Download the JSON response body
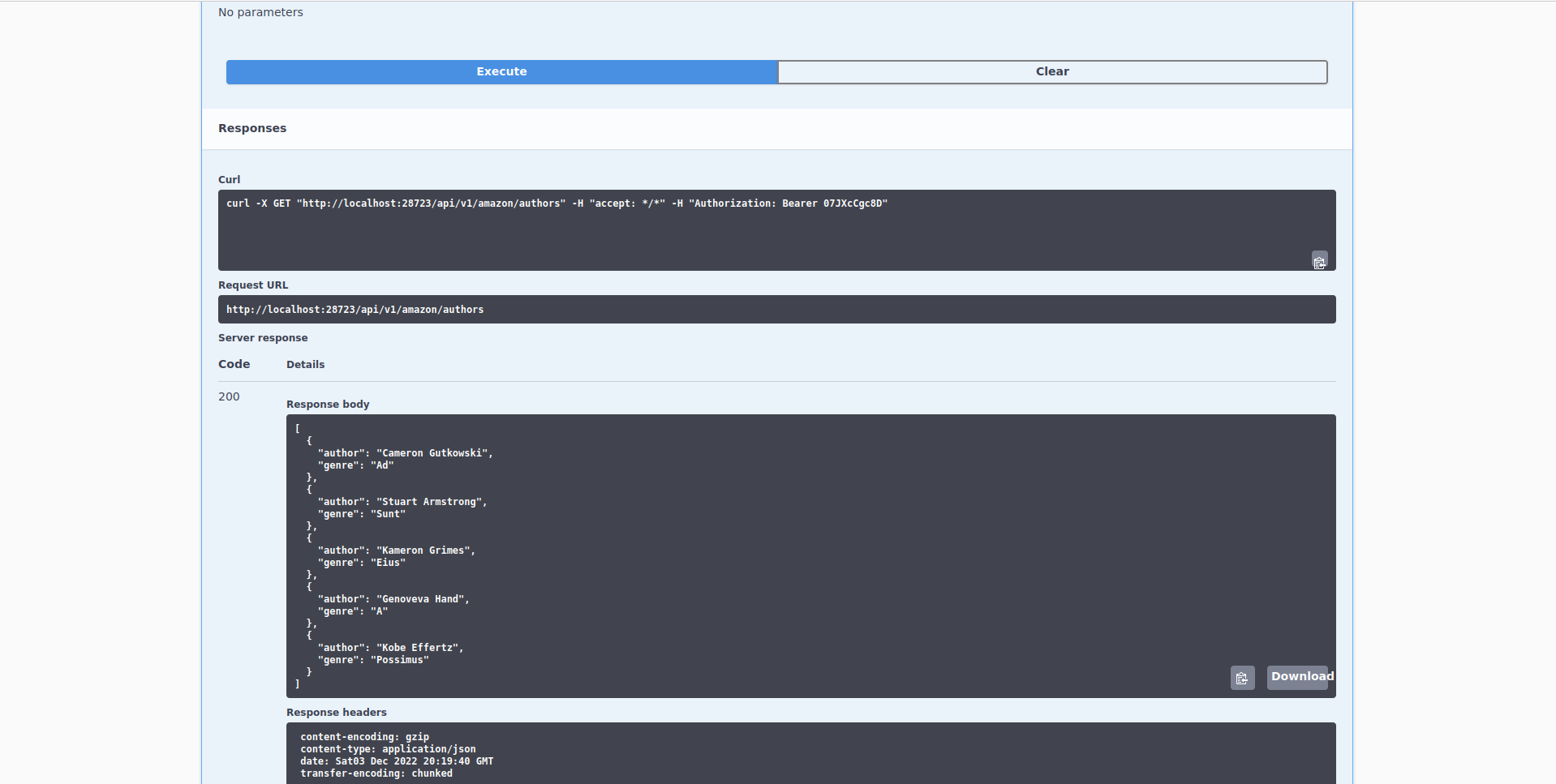This screenshot has width=1556, height=784. pos(1299,677)
